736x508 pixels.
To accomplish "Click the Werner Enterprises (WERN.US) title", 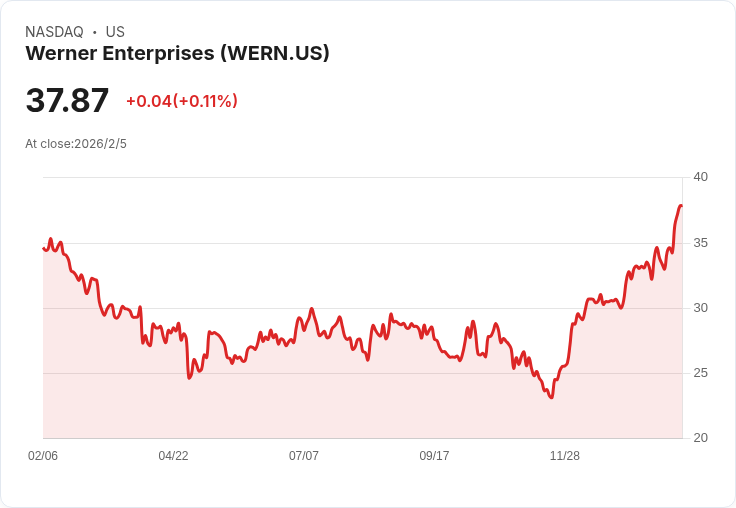I will pyautogui.click(x=177, y=53).
